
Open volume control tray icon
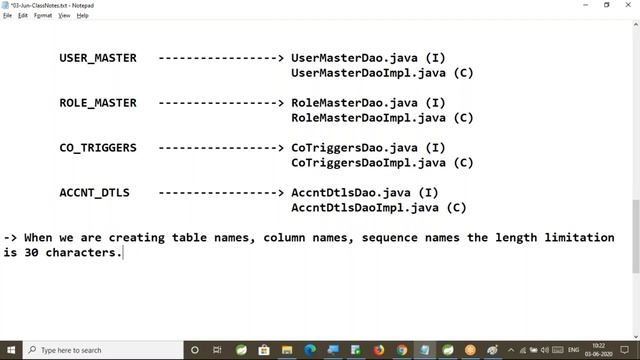pyautogui.click(x=545, y=350)
